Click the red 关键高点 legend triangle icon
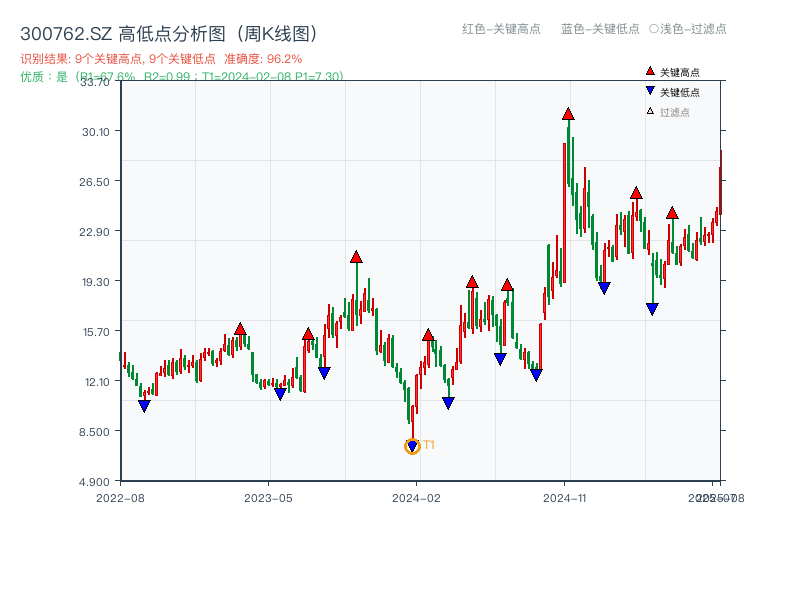Image resolution: width=800 pixels, height=600 pixels. tap(649, 71)
